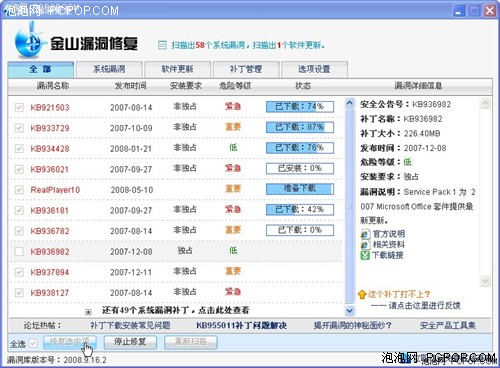
Task: Select the KB936782 patch name
Action: (50, 231)
